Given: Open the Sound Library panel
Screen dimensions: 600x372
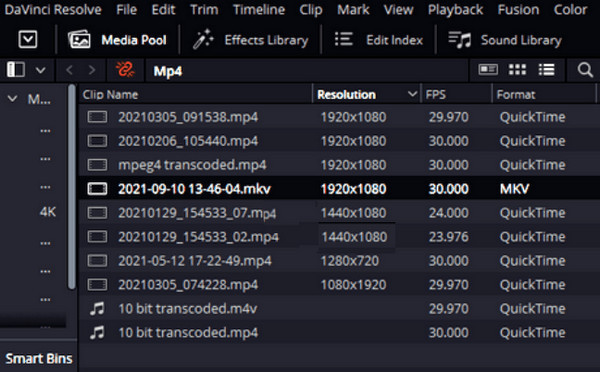Looking at the screenshot, I should coord(505,40).
